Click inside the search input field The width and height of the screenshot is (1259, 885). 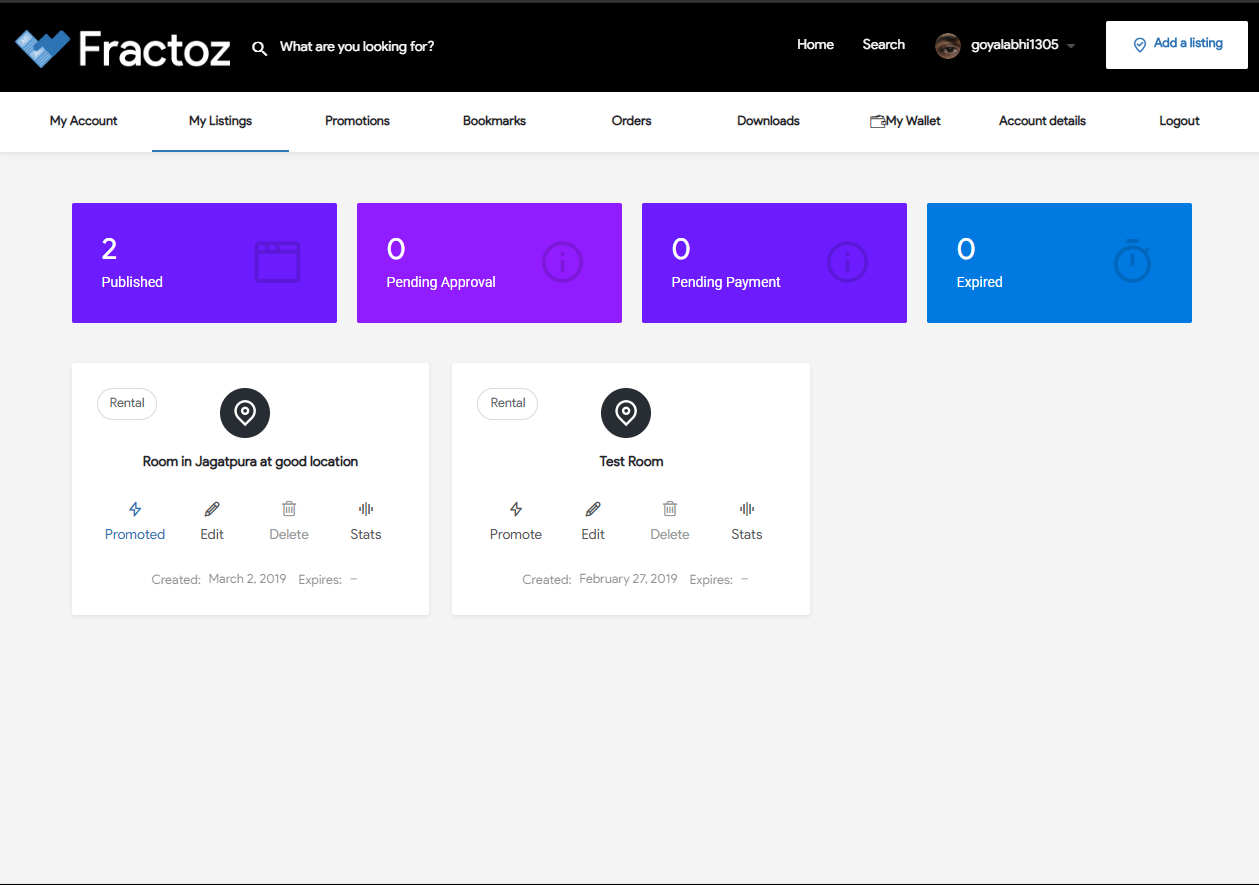click(357, 46)
